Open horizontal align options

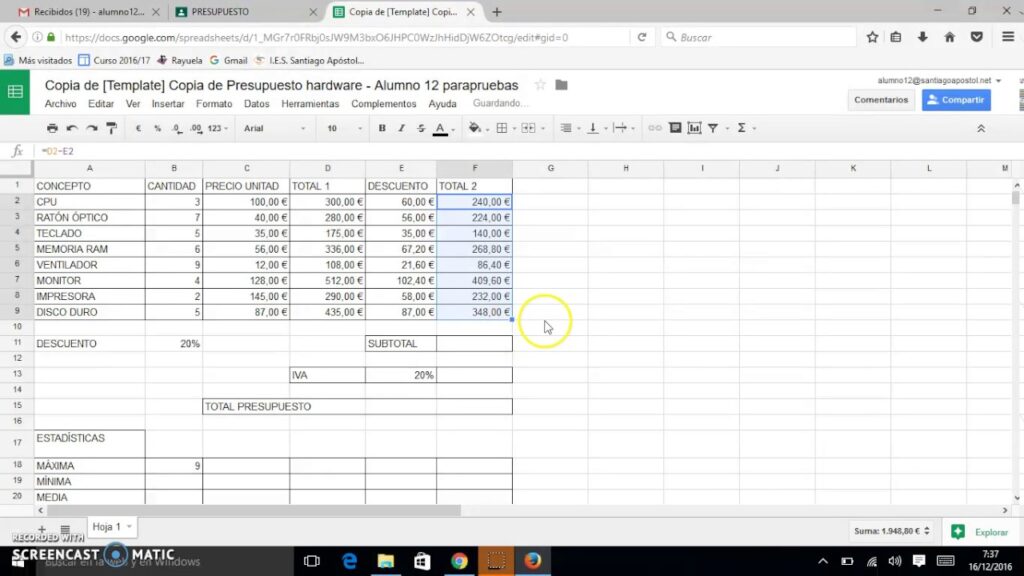pos(566,128)
